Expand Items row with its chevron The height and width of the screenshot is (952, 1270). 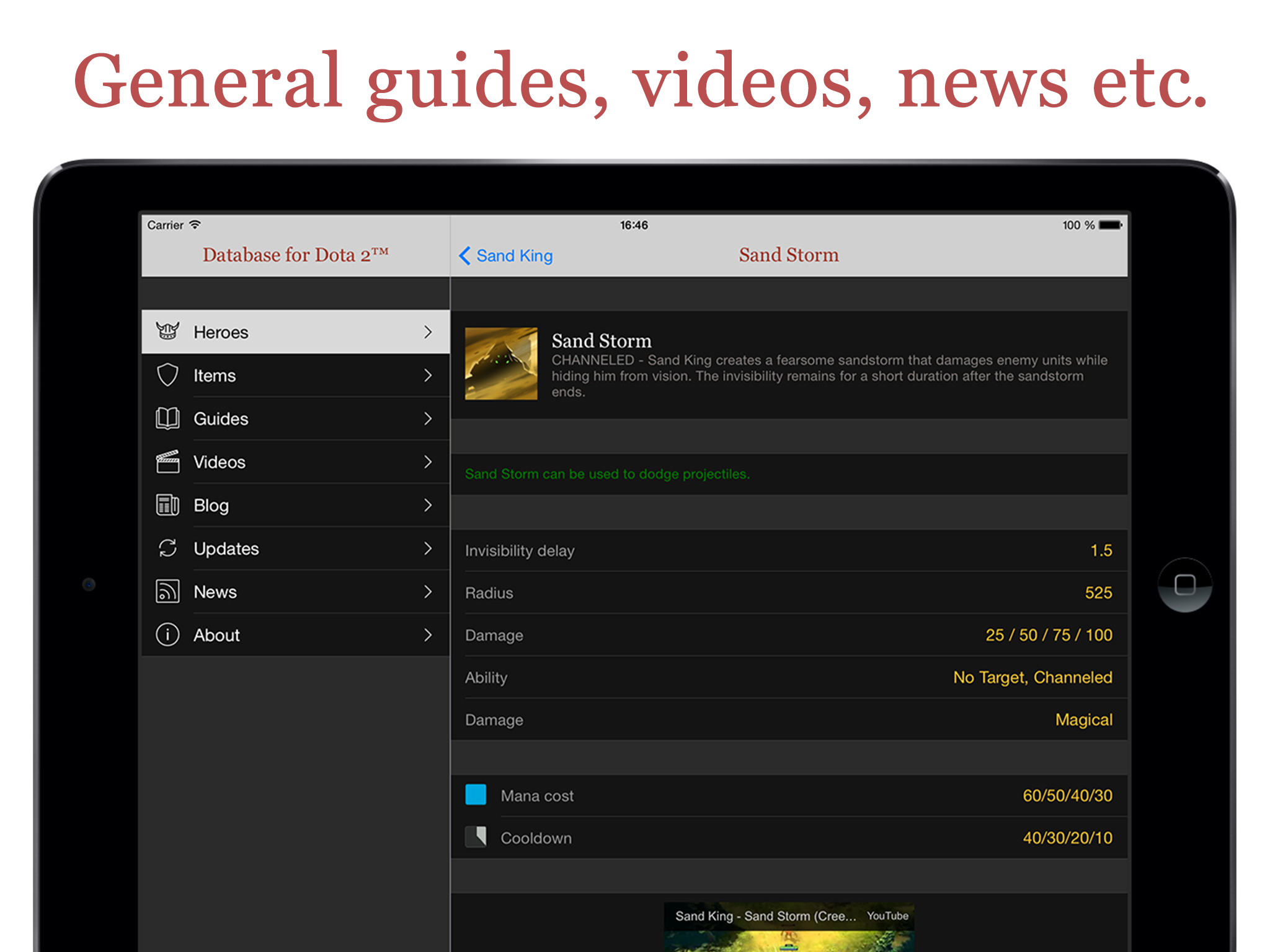click(x=428, y=375)
